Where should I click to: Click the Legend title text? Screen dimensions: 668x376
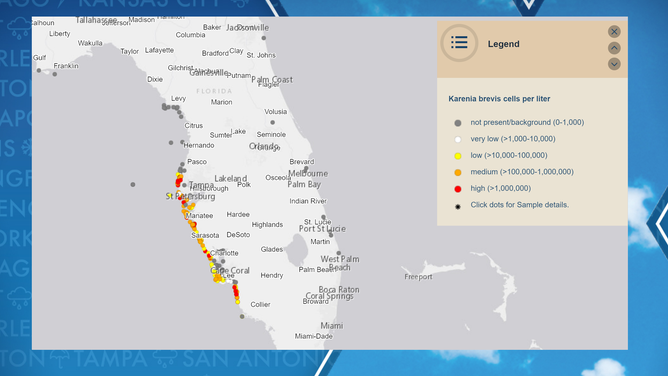[504, 44]
